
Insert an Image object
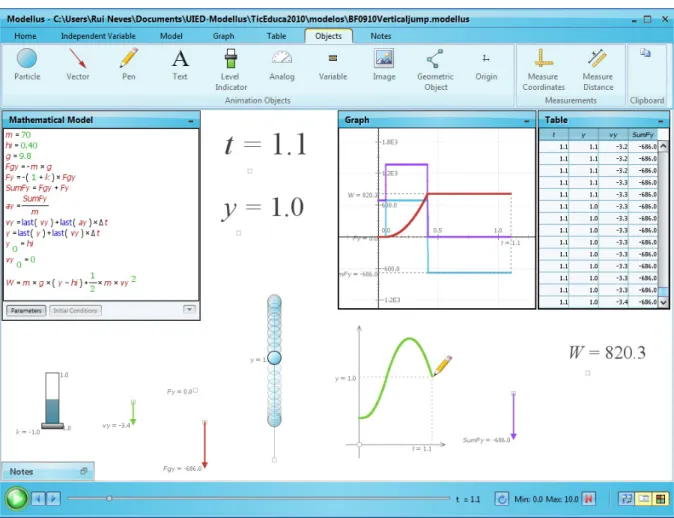click(x=384, y=64)
